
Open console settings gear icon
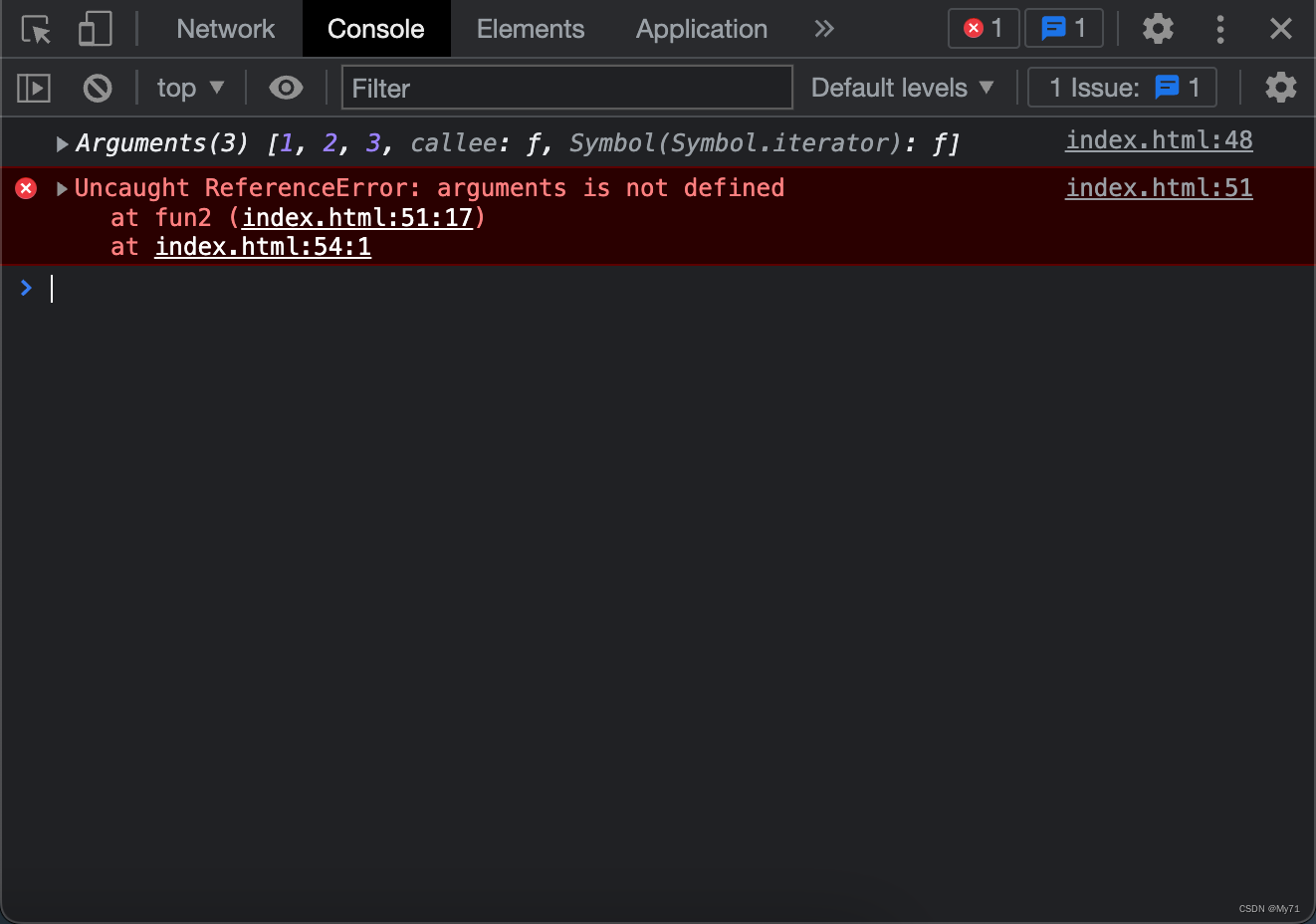point(1280,89)
